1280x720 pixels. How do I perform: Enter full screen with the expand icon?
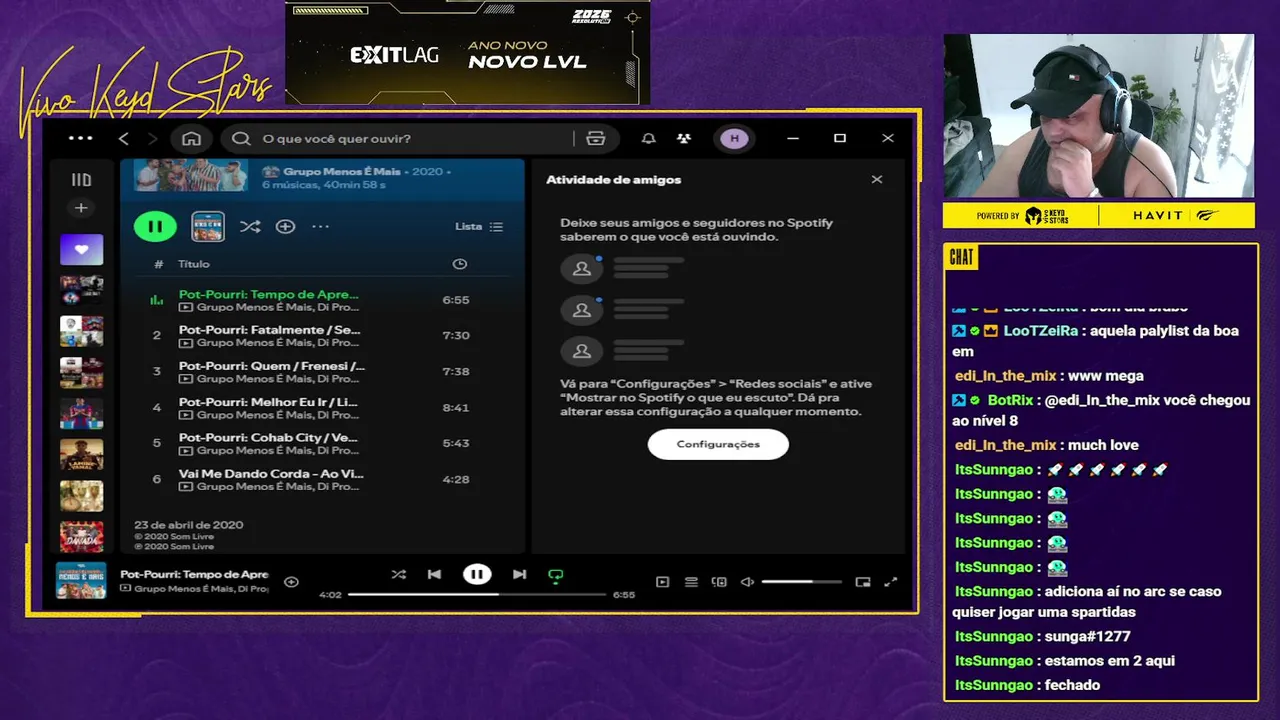click(891, 582)
